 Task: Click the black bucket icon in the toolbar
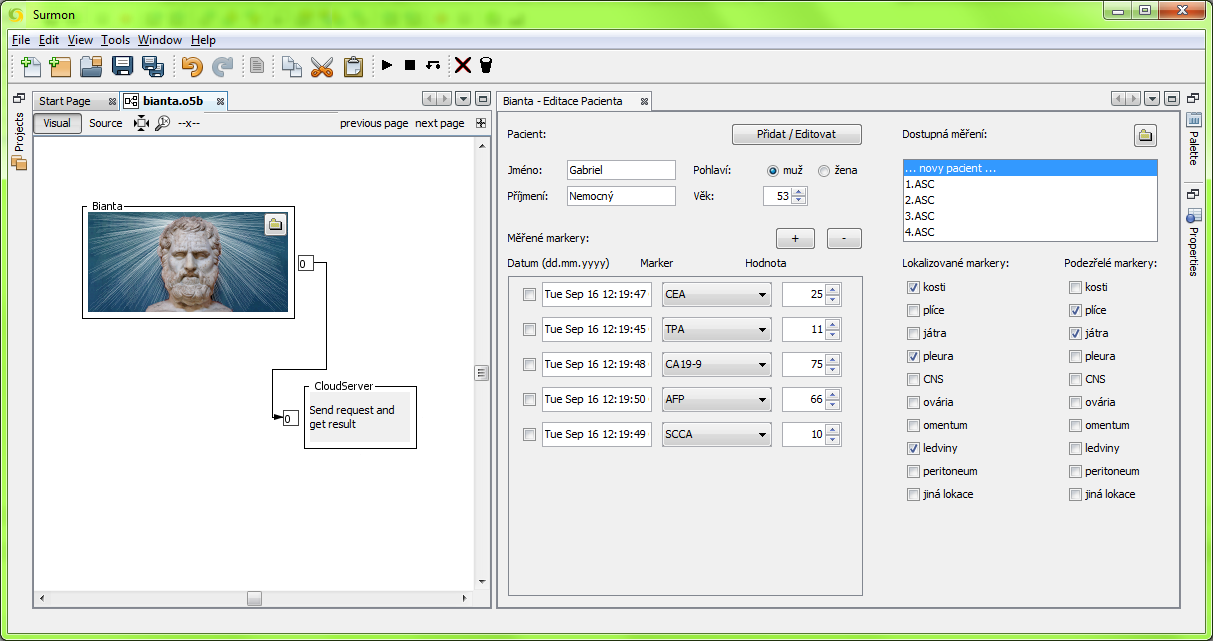point(486,66)
